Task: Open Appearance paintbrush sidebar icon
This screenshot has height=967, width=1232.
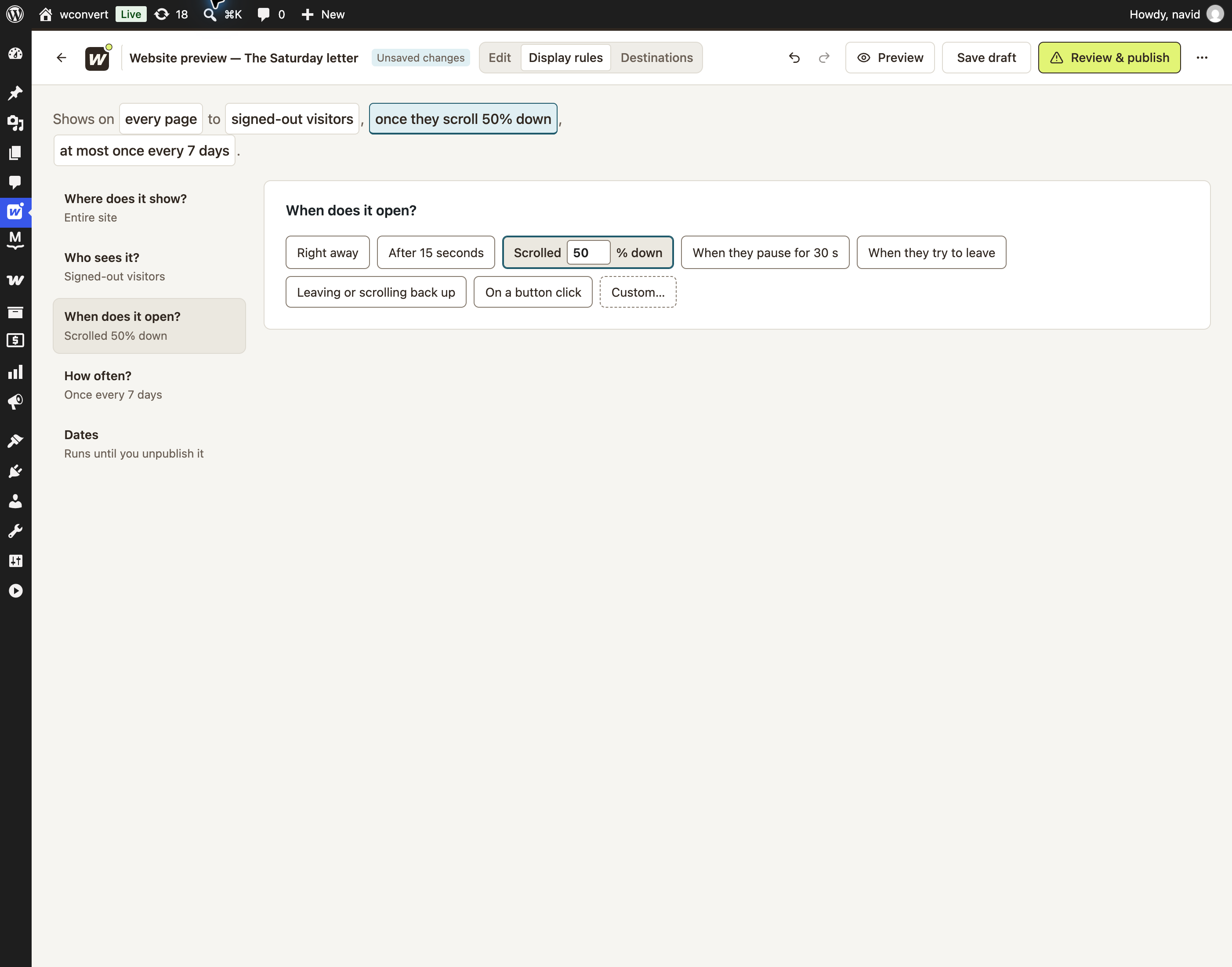Action: [x=15, y=441]
